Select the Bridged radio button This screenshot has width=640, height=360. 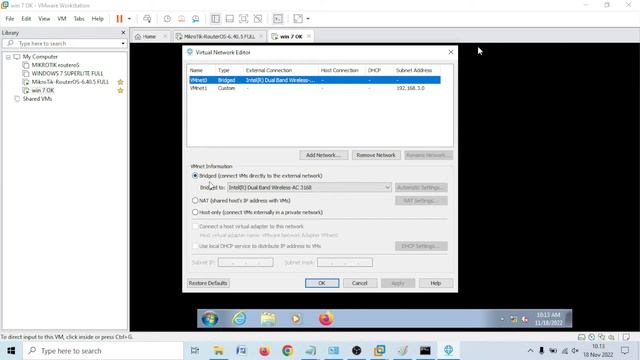coord(195,176)
